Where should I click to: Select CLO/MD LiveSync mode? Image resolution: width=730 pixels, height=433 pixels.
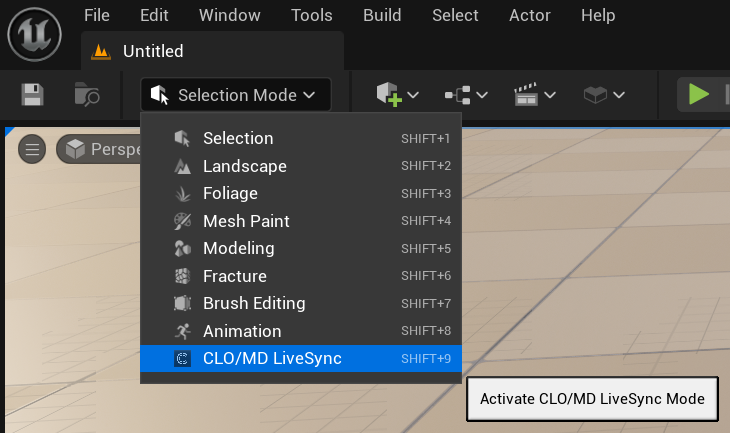[x=272, y=358]
